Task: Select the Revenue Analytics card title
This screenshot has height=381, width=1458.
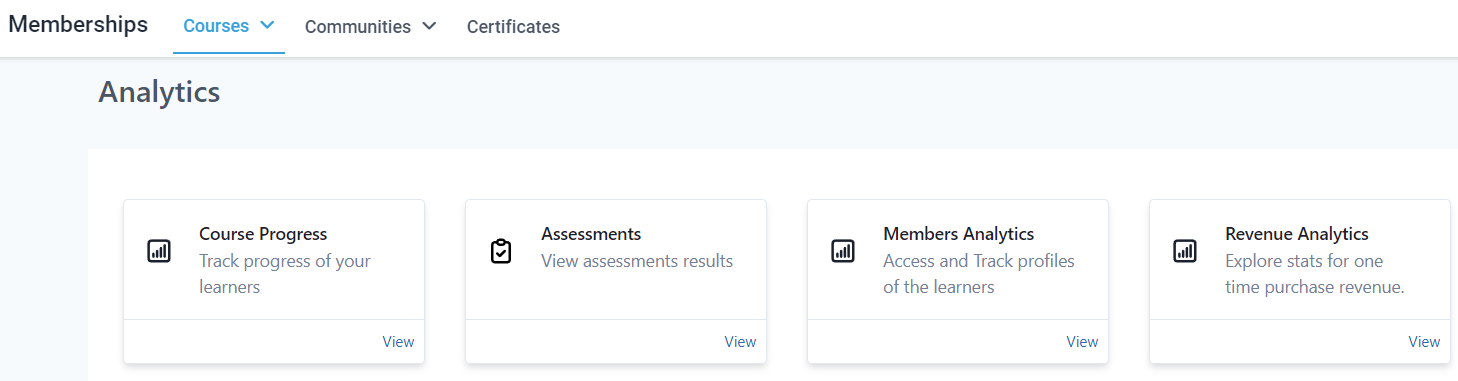Action: [1297, 234]
